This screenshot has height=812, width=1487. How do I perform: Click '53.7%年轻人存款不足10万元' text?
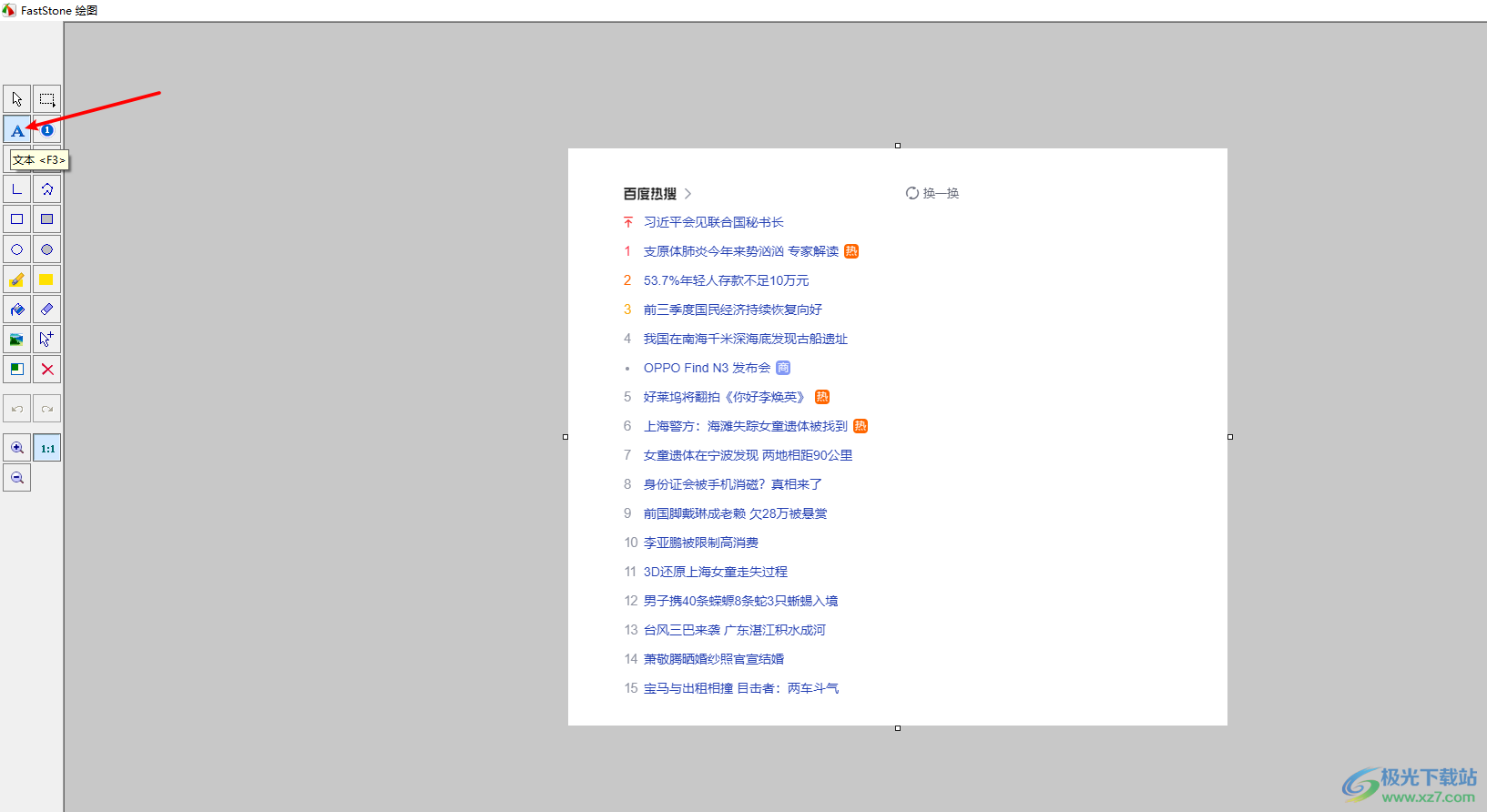click(726, 280)
